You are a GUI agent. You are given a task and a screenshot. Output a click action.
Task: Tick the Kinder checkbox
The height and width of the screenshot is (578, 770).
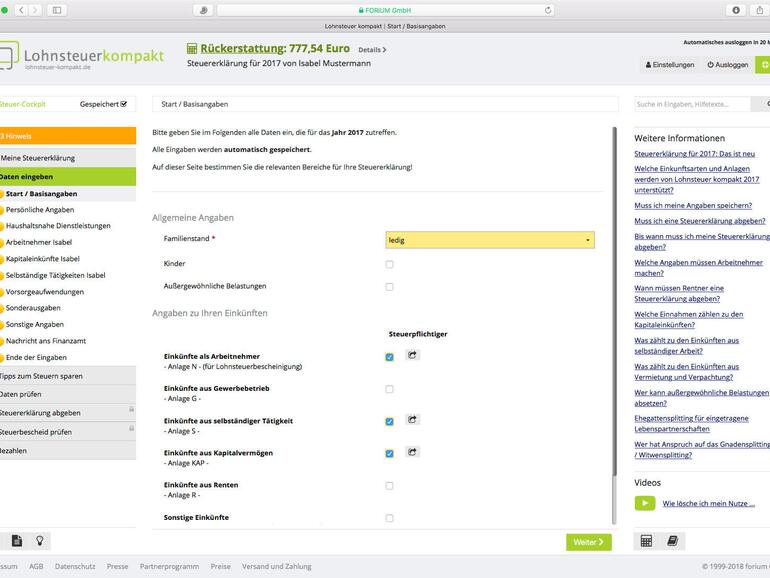coord(389,264)
